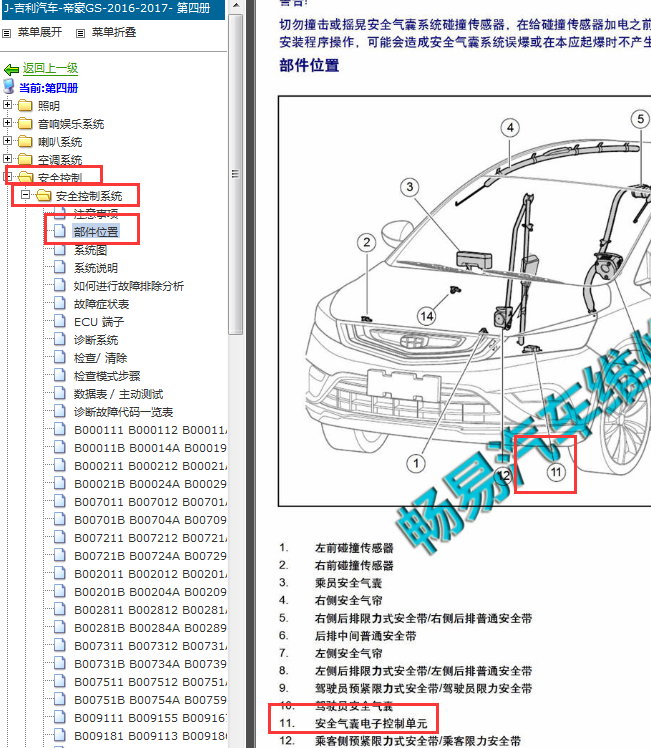Open fault code B00281B B00284A entry
651x748 pixels.
(150, 628)
